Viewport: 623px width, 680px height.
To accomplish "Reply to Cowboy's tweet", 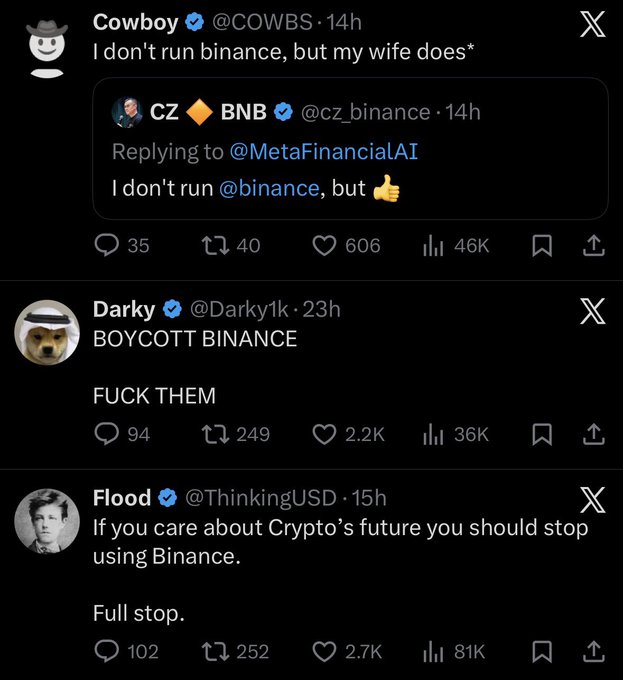I will [107, 245].
